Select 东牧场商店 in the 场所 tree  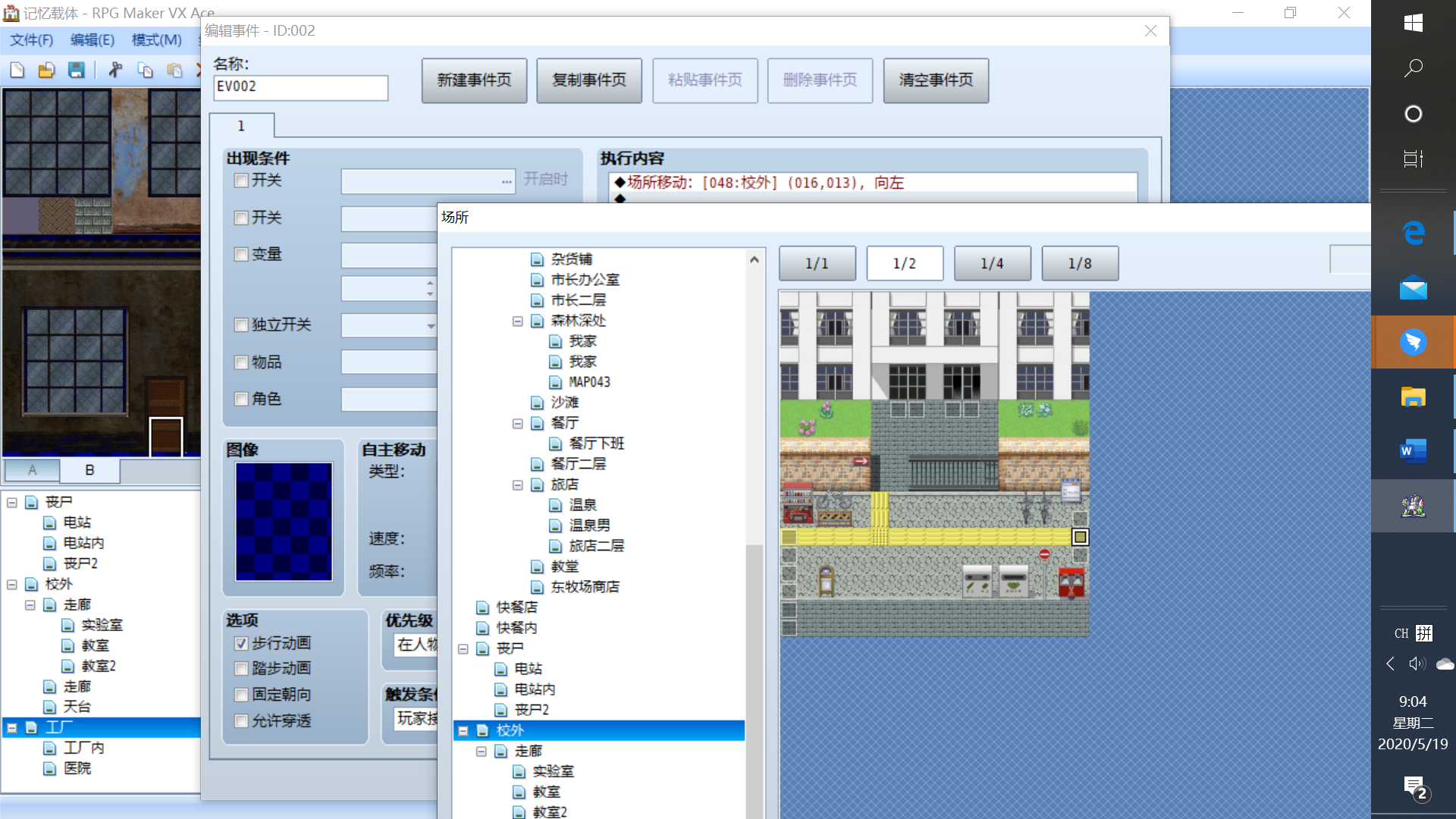(x=585, y=588)
